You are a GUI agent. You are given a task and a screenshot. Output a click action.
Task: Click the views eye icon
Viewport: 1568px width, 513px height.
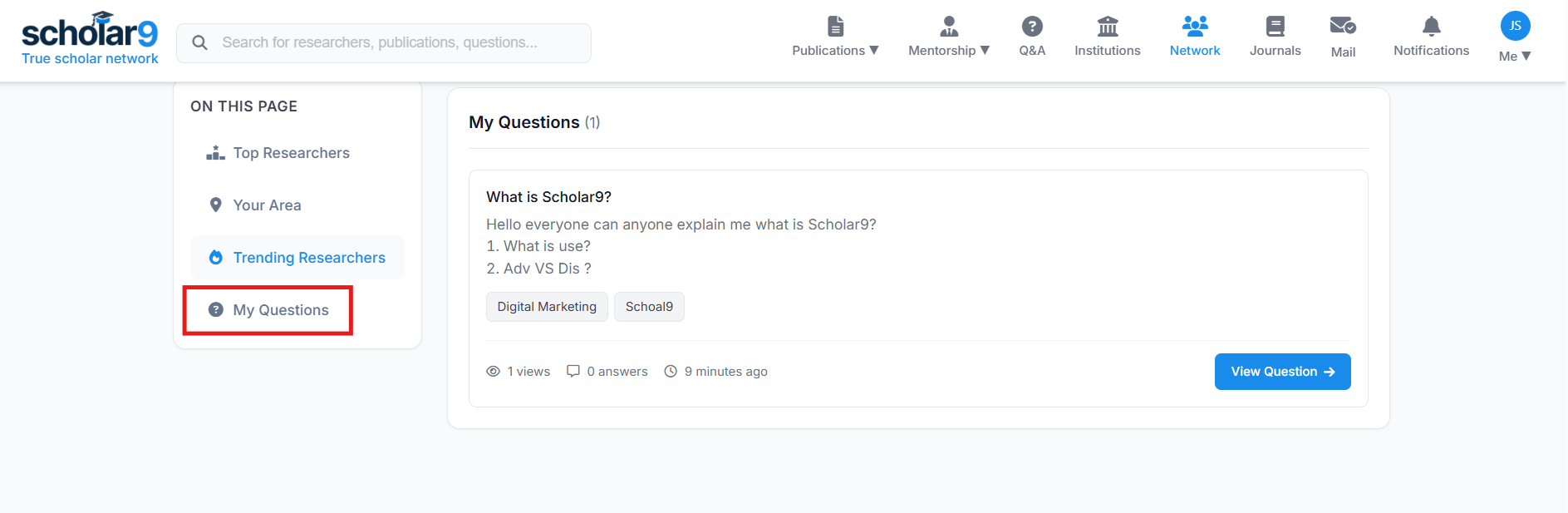point(493,372)
